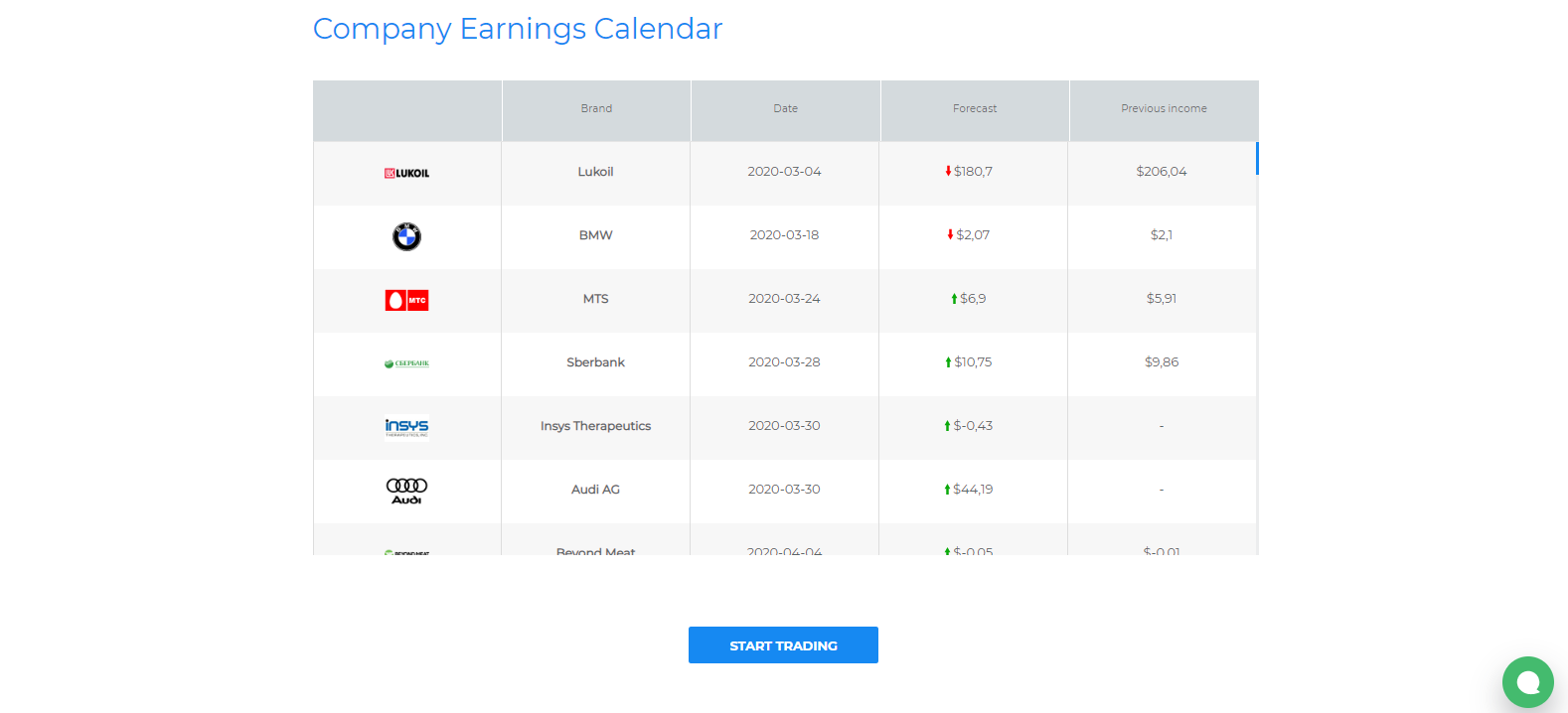Click the red down arrow beside $180,7
The width and height of the screenshot is (1568, 713).
pos(948,172)
